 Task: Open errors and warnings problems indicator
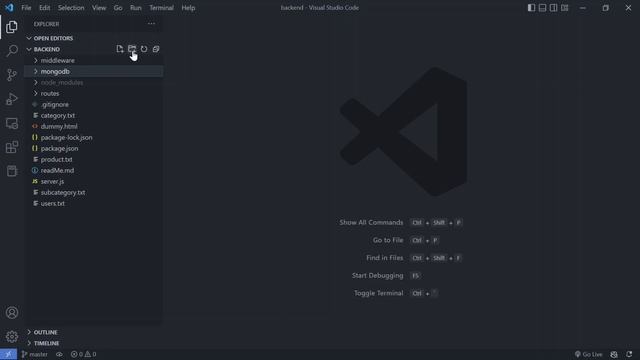tap(83, 354)
